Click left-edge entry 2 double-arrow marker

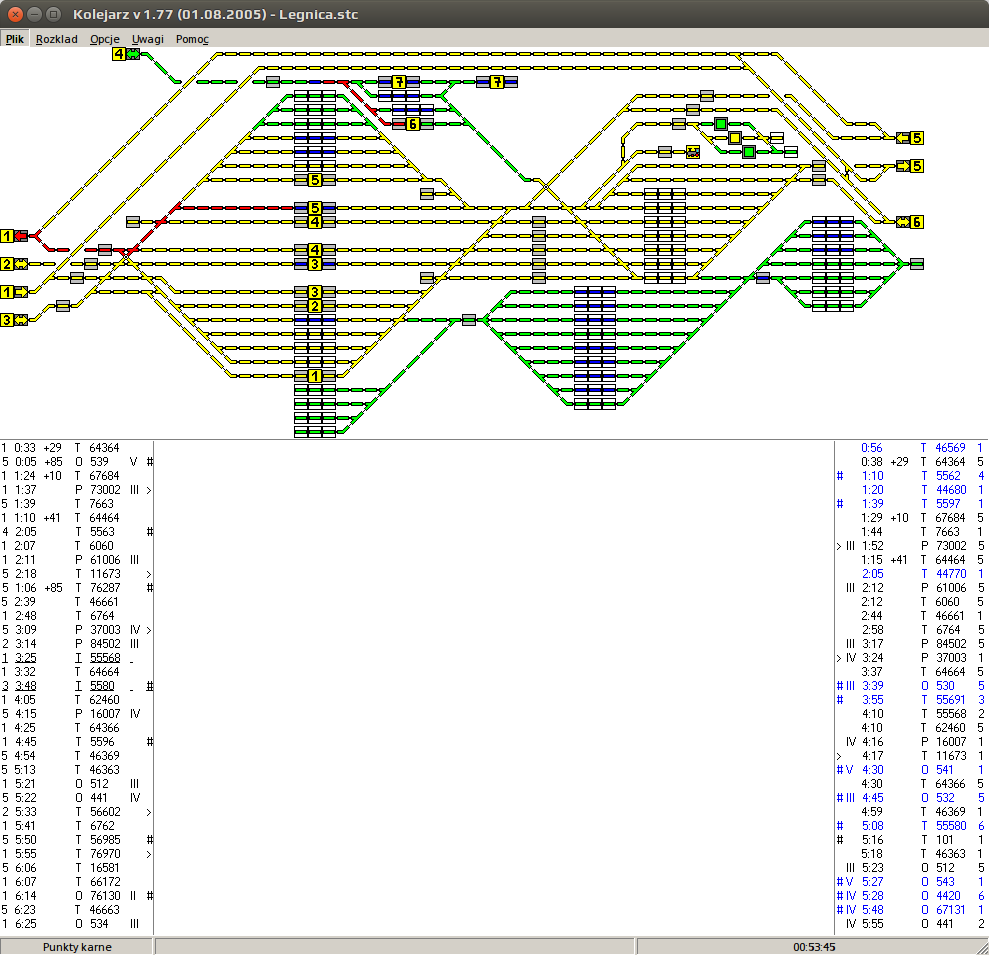click(x=14, y=264)
